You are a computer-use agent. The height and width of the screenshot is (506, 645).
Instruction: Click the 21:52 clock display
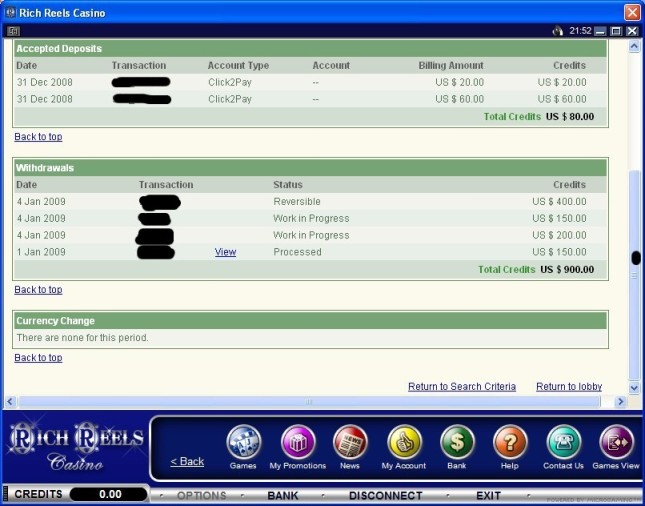tap(580, 31)
